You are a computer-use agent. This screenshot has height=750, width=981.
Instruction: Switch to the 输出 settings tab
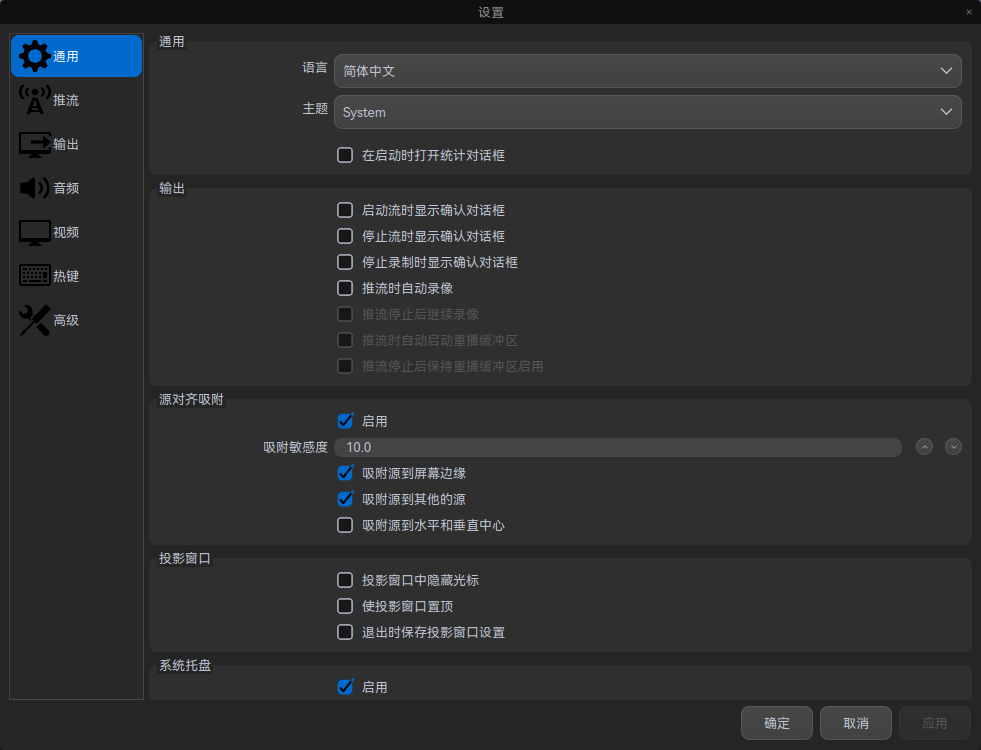[76, 144]
